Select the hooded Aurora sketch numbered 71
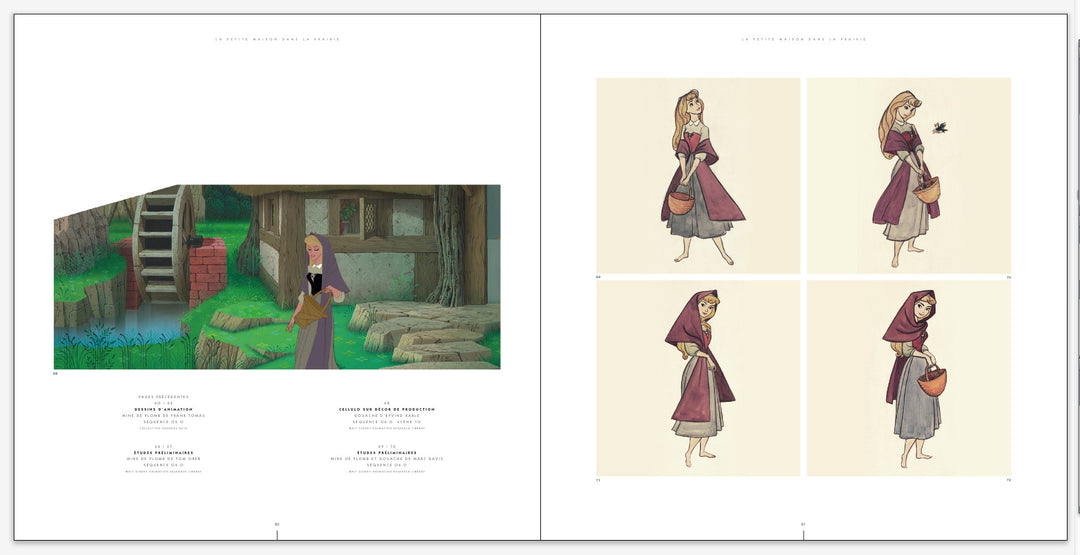The width and height of the screenshot is (1080, 555). [x=698, y=378]
